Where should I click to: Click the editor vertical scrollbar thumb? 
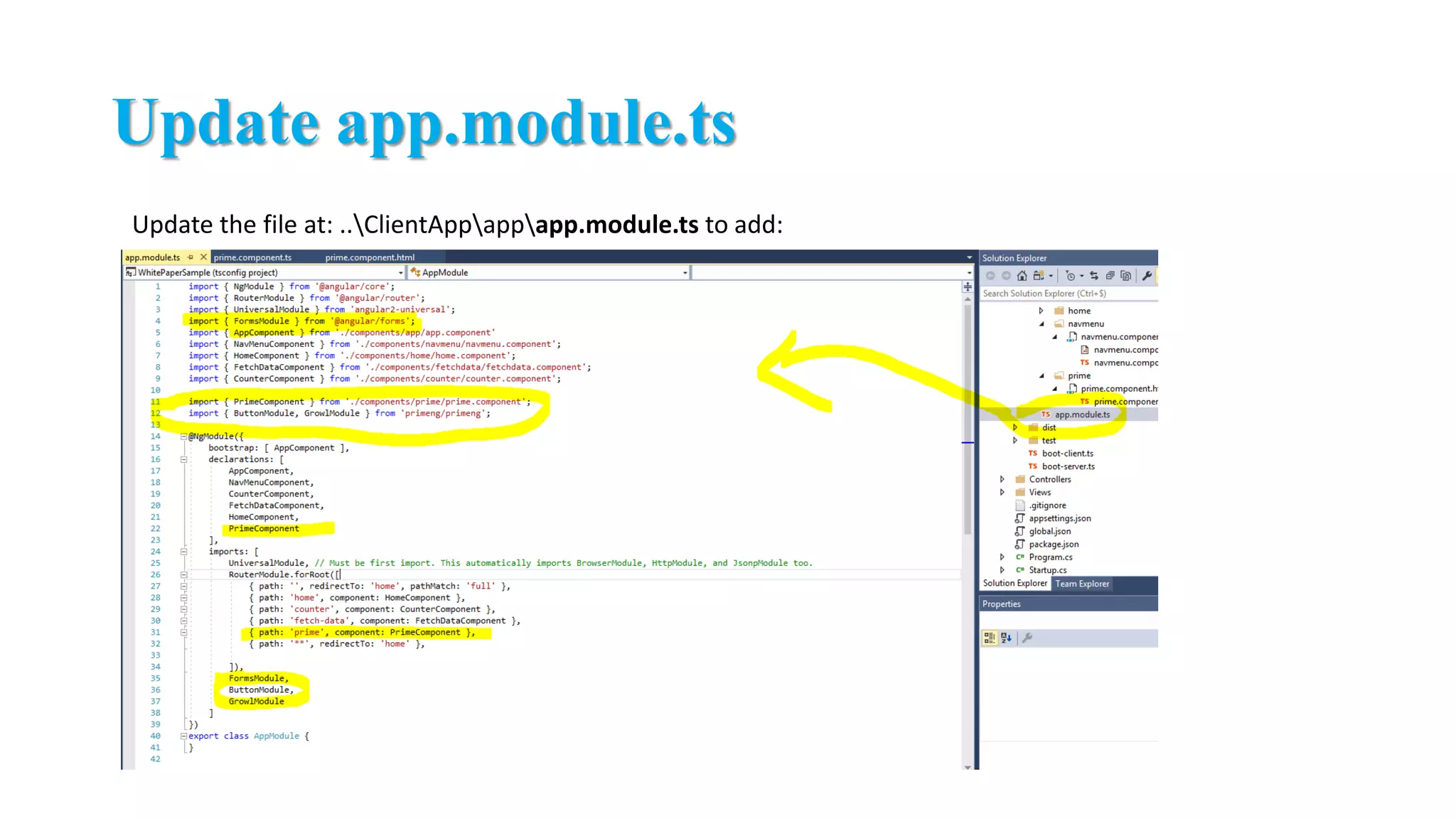968,419
